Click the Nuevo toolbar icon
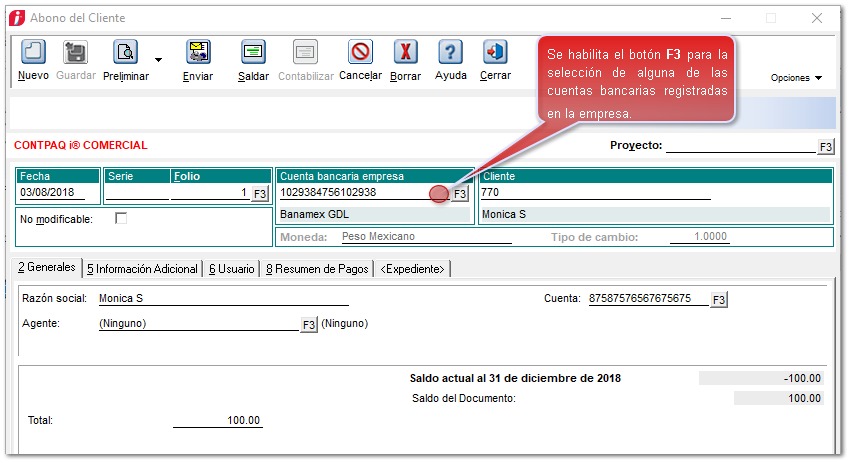Viewport: 850px width, 463px height. coord(33,53)
